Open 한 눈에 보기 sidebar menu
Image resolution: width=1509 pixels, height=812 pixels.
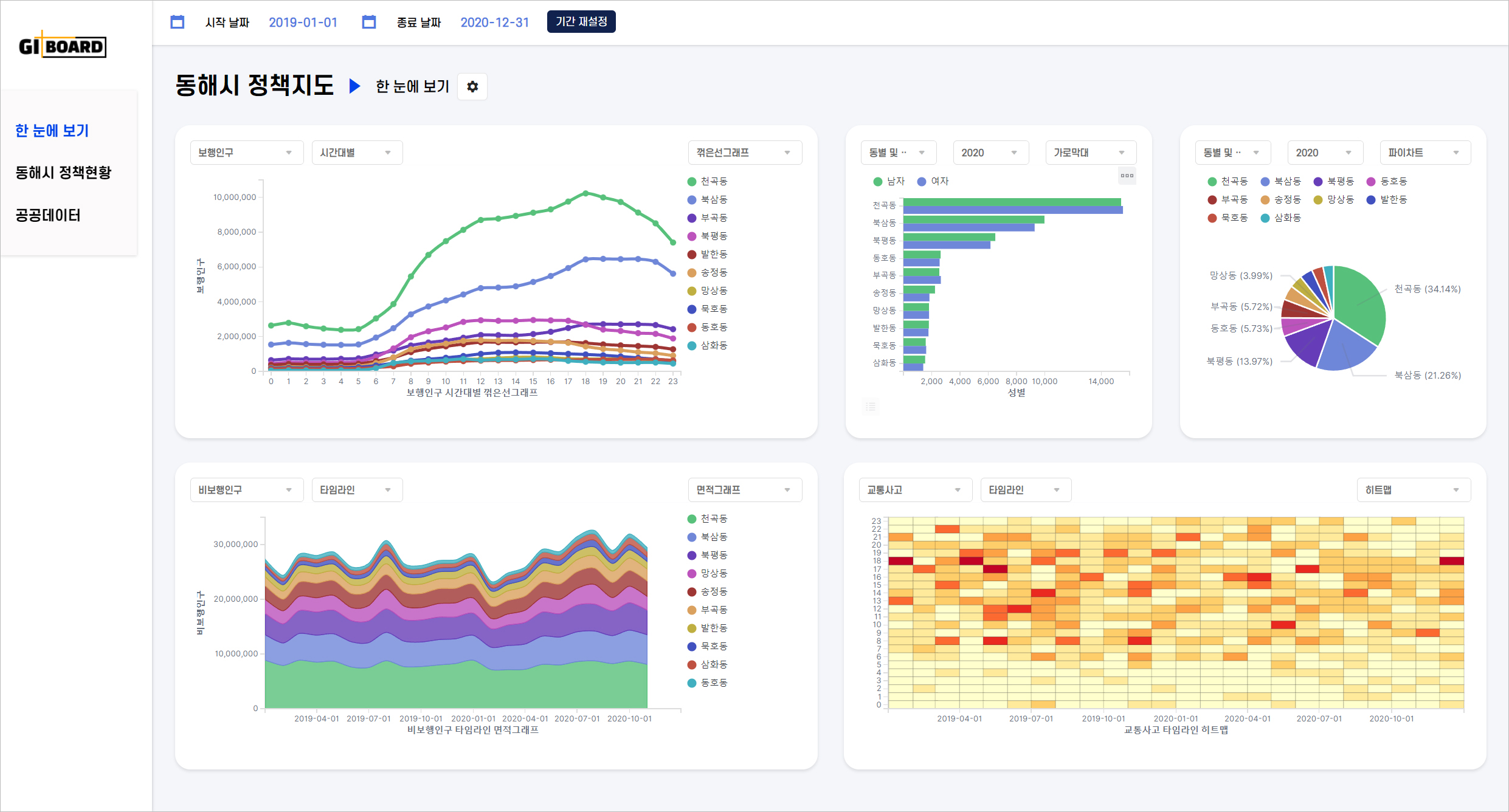tap(52, 131)
